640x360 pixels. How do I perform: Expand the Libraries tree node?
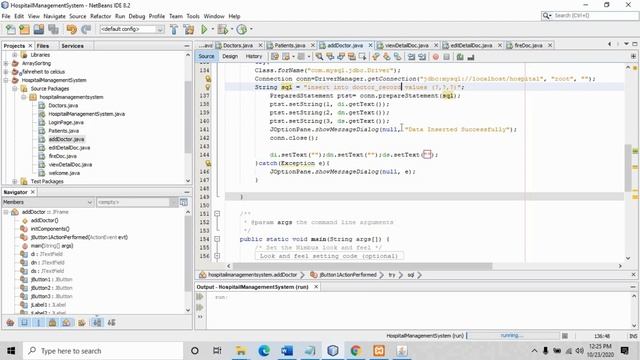click(x=15, y=55)
